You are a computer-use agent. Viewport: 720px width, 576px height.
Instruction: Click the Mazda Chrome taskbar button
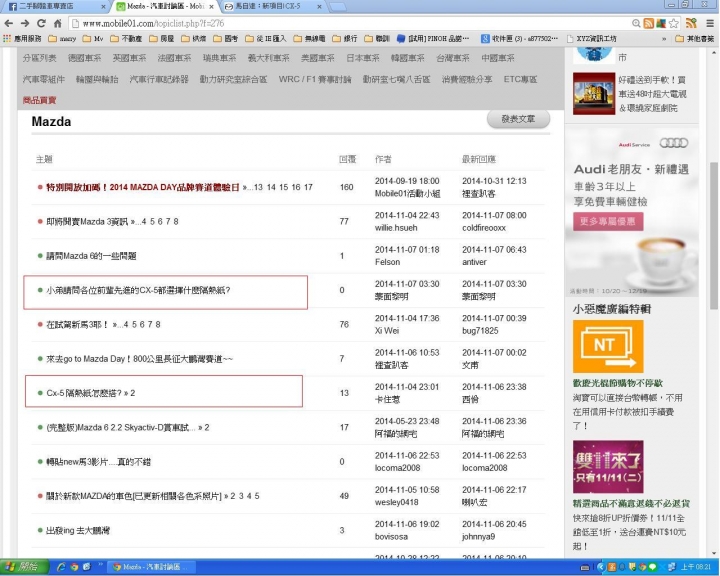[153, 567]
